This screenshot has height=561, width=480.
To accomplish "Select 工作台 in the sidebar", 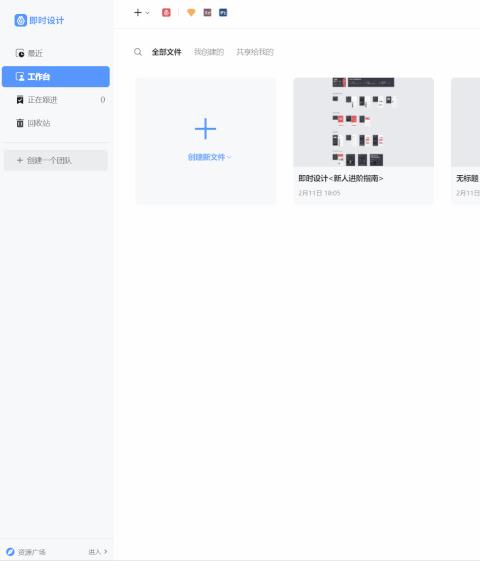I will point(56,77).
